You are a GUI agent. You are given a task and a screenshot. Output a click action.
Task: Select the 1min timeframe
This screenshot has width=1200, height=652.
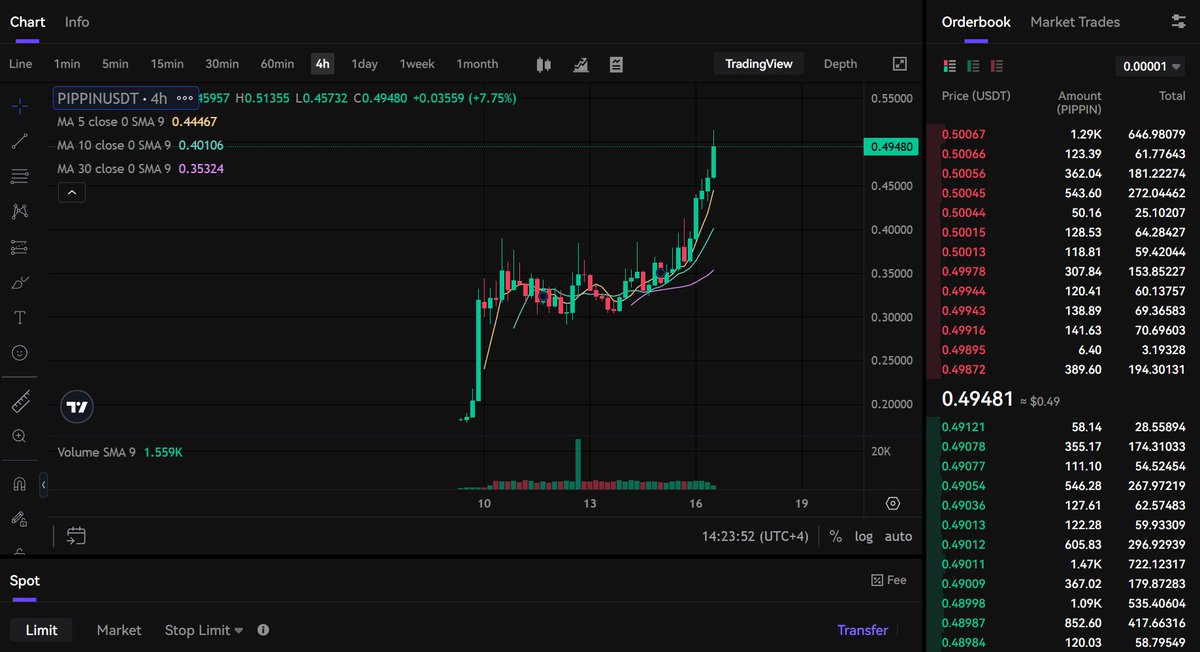67,64
